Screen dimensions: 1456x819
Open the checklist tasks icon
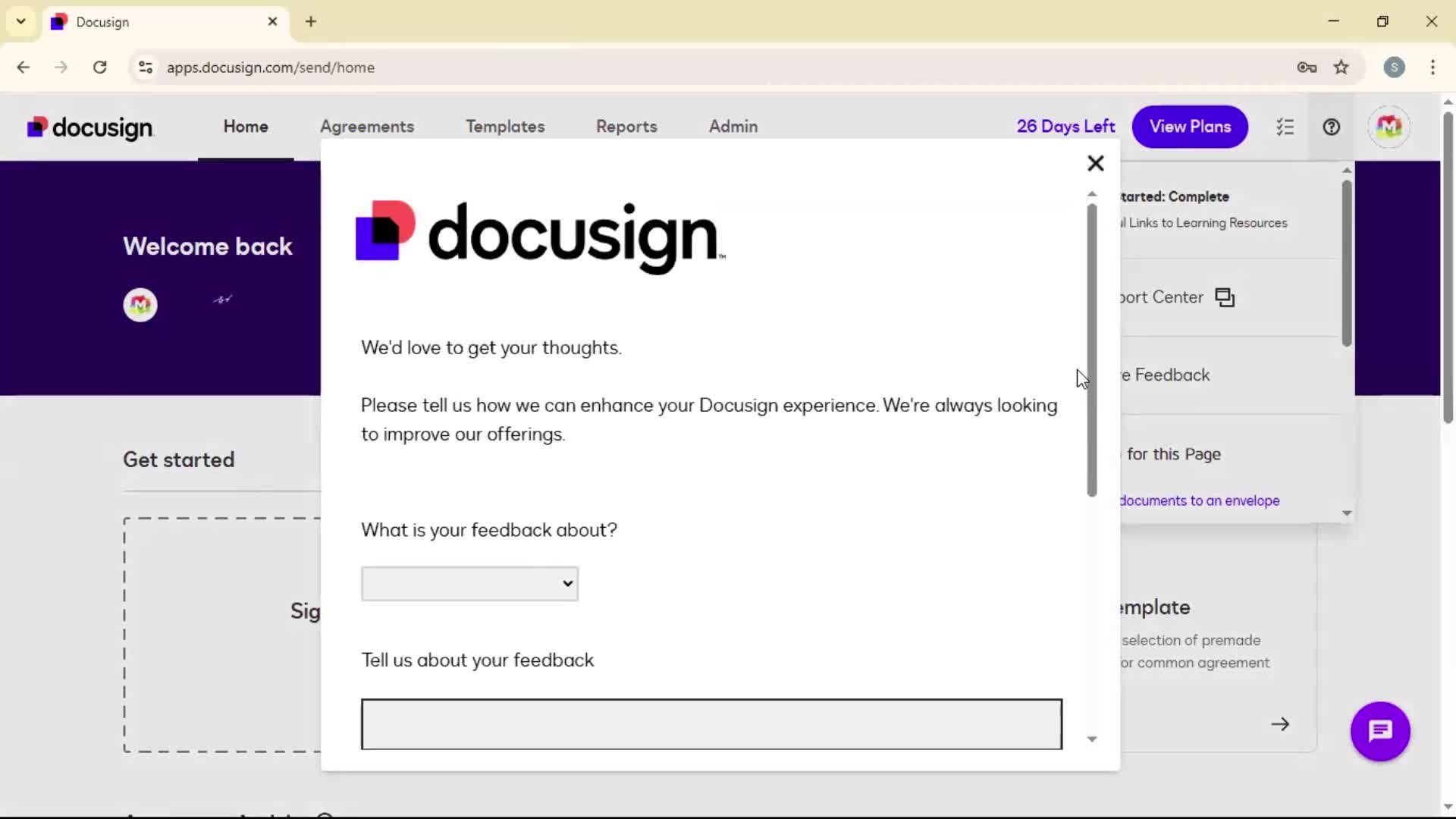pos(1285,127)
